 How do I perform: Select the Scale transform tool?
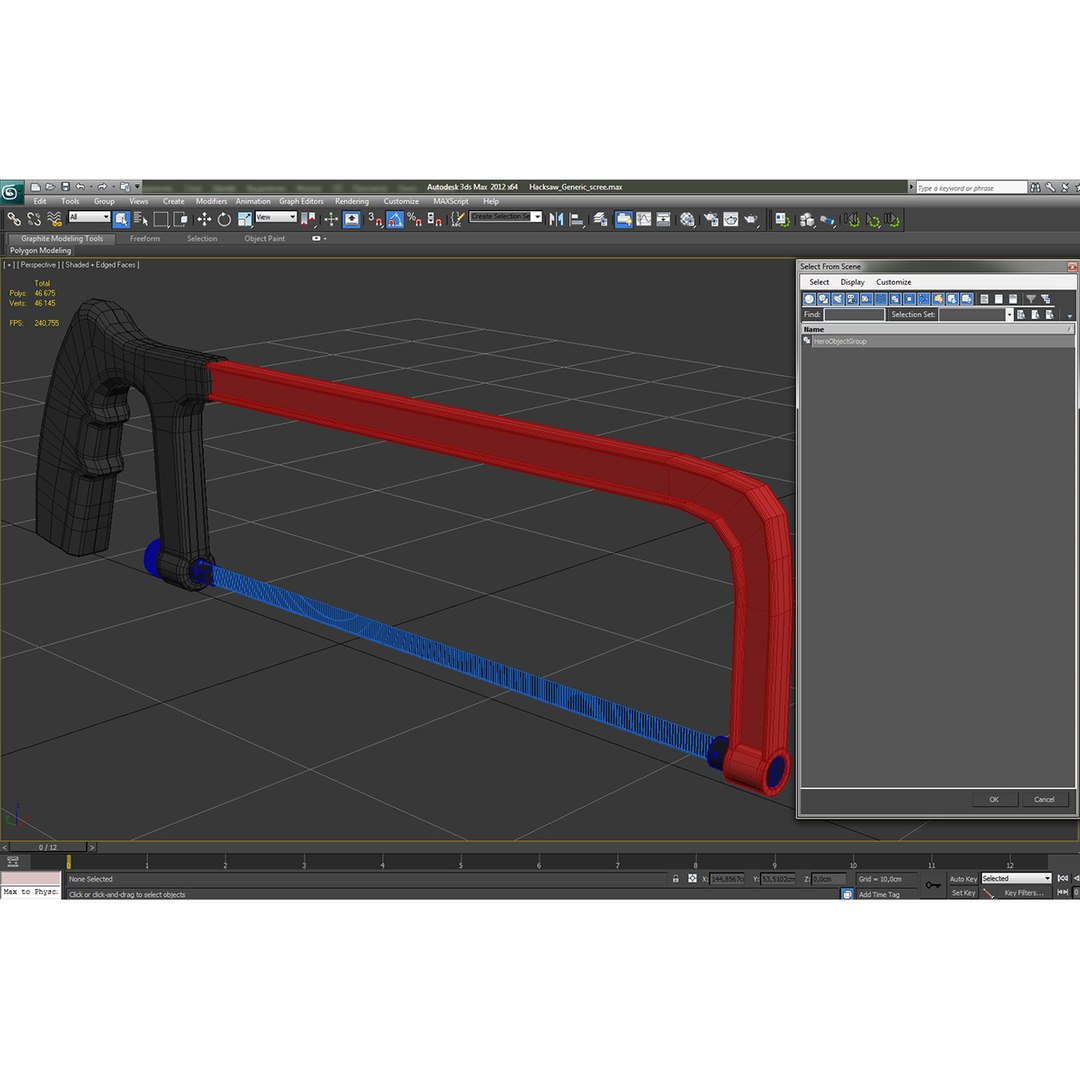[x=245, y=219]
